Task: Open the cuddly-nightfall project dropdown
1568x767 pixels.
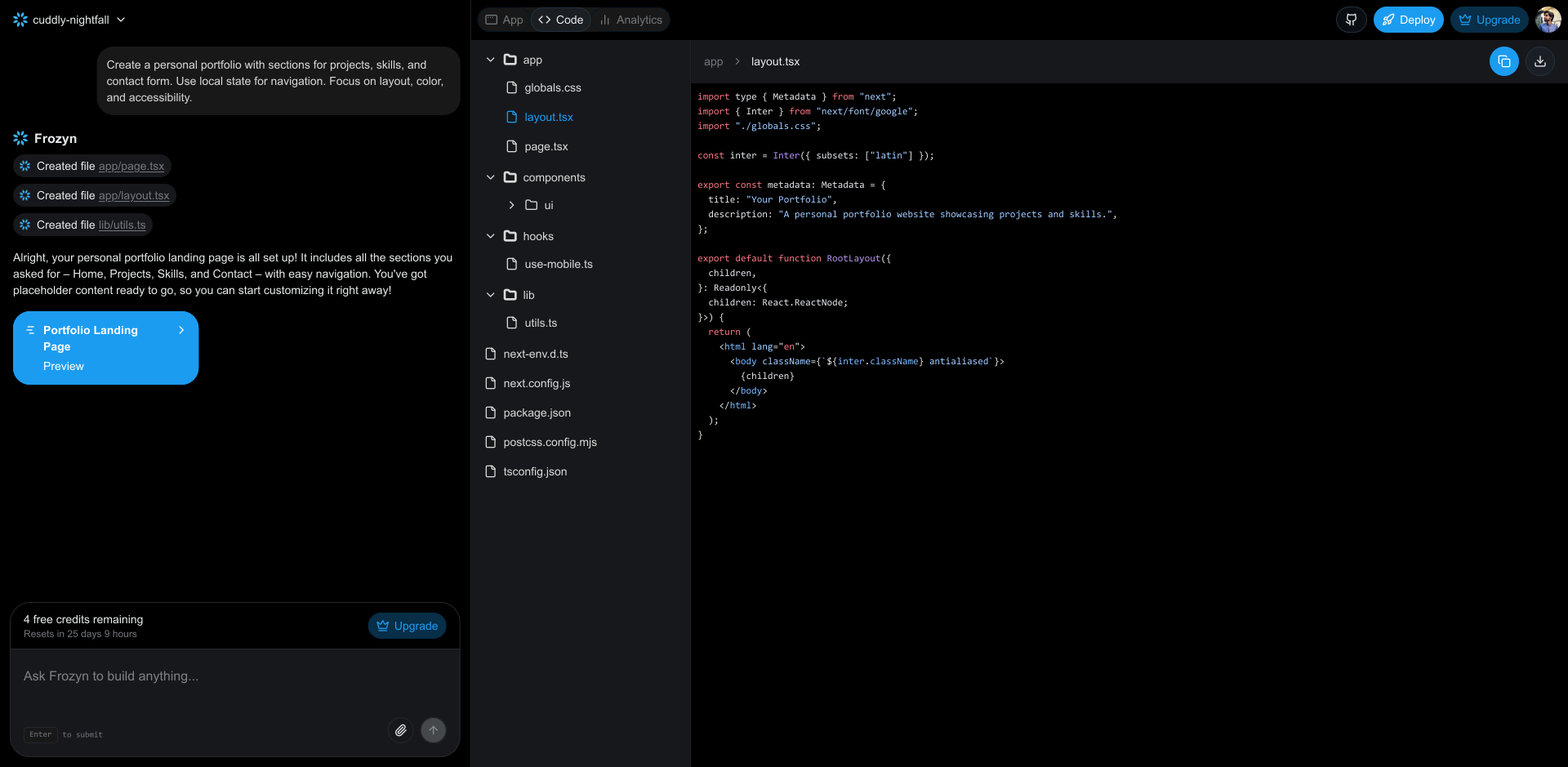Action: coord(121,20)
